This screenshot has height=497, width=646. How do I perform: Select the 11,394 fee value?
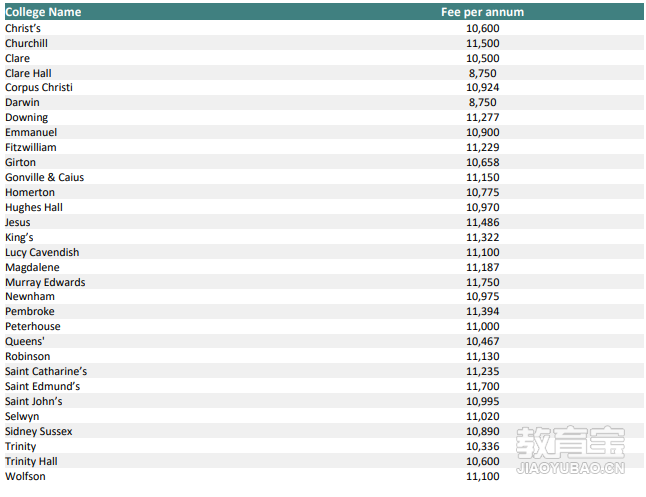pyautogui.click(x=482, y=312)
